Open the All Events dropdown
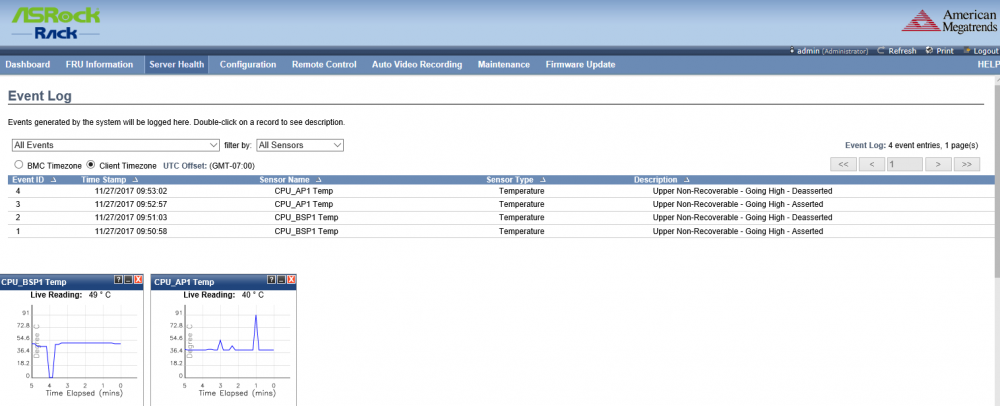Screen dimensions: 1000x406 coord(115,145)
